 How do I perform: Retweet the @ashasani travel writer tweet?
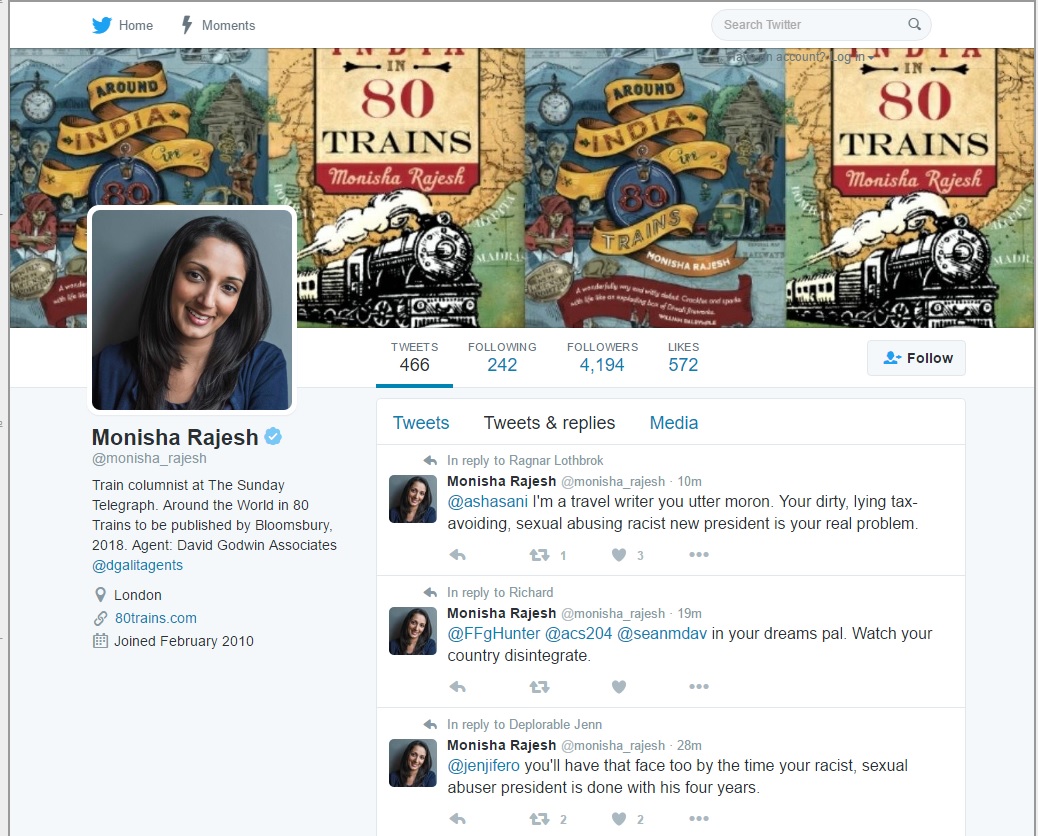540,555
